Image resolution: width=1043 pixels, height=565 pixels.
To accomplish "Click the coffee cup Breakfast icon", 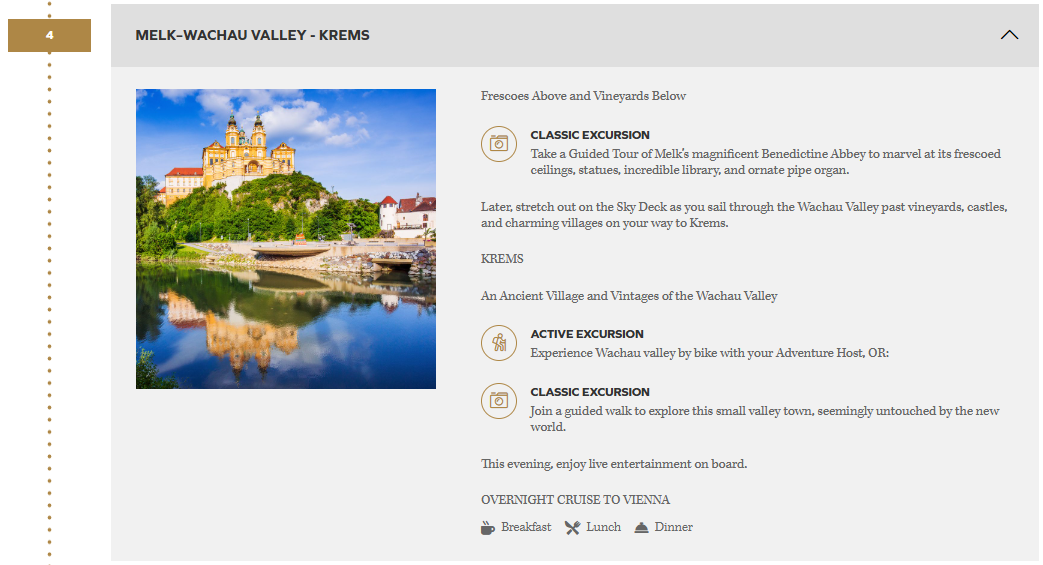I will click(488, 528).
